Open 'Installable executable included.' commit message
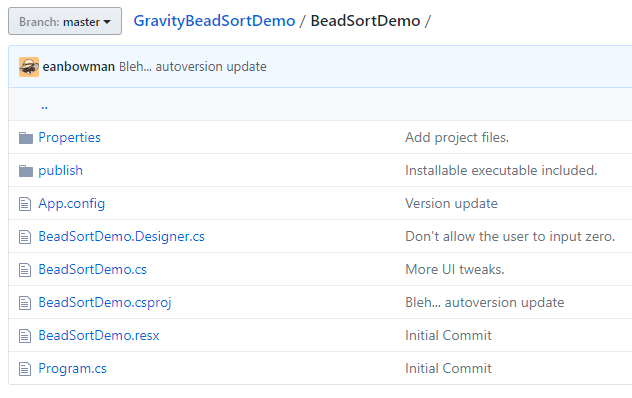The height and width of the screenshot is (398, 632). (501, 171)
